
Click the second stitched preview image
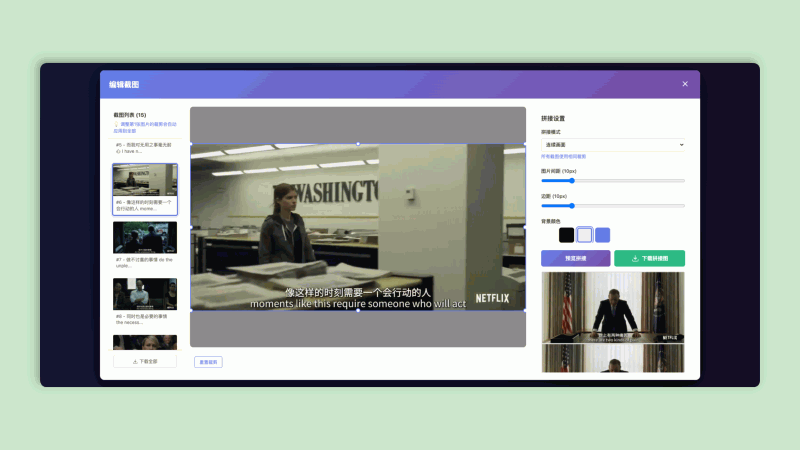point(613,358)
